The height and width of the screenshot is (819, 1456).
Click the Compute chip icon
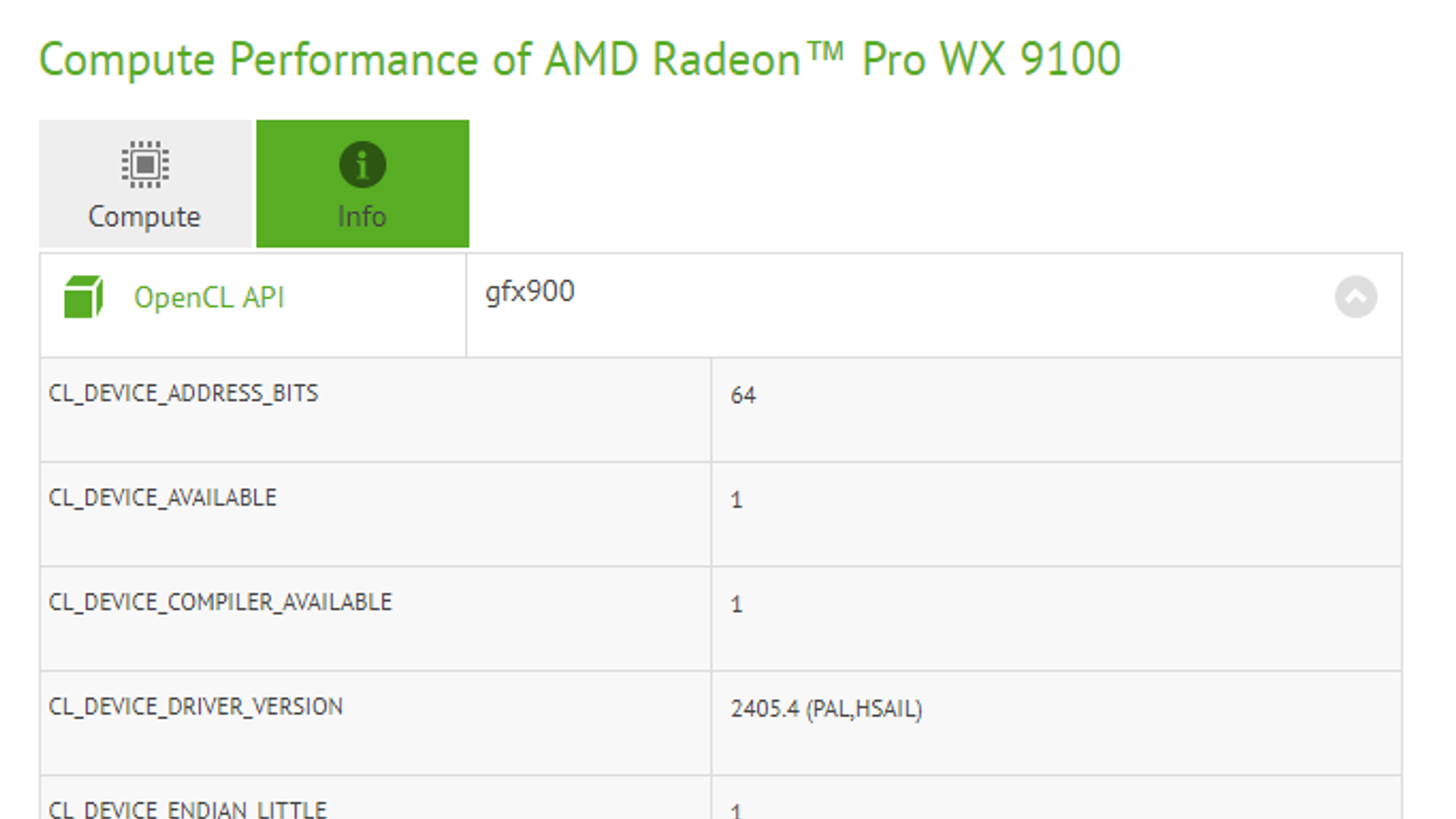[x=145, y=165]
